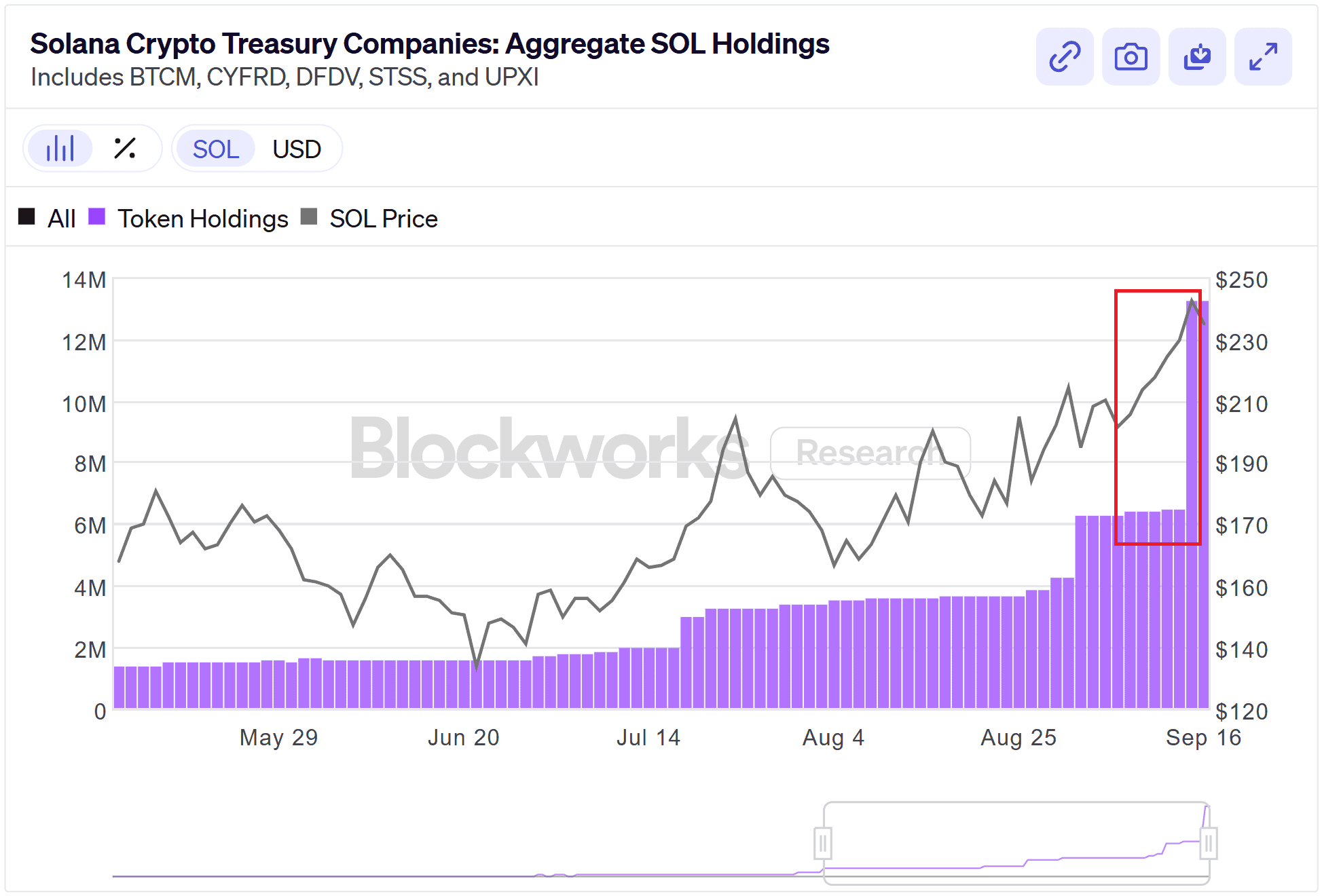The width and height of the screenshot is (1322, 896).
Task: Download chart data with the download icon
Action: [1196, 56]
